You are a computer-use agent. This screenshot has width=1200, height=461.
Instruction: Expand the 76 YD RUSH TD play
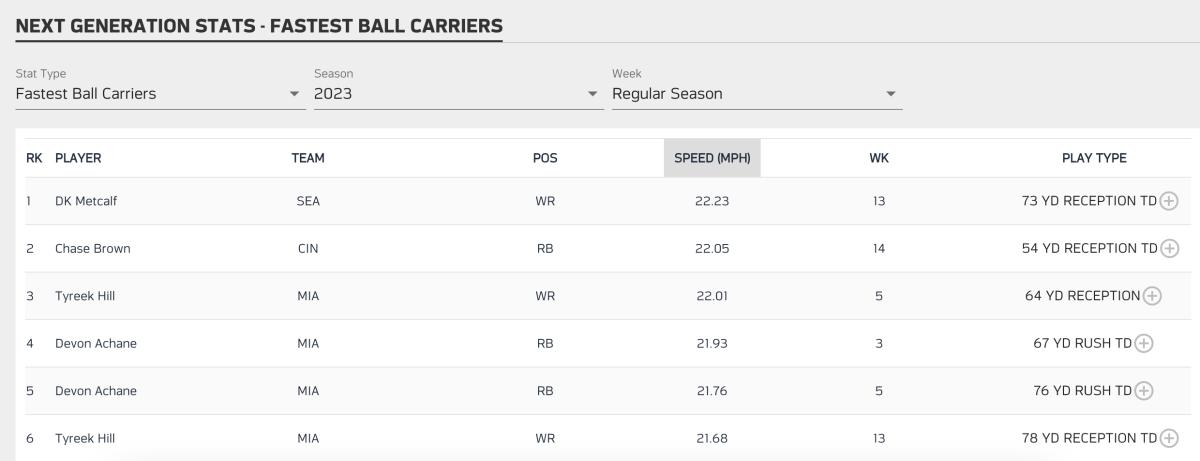[x=1144, y=391]
